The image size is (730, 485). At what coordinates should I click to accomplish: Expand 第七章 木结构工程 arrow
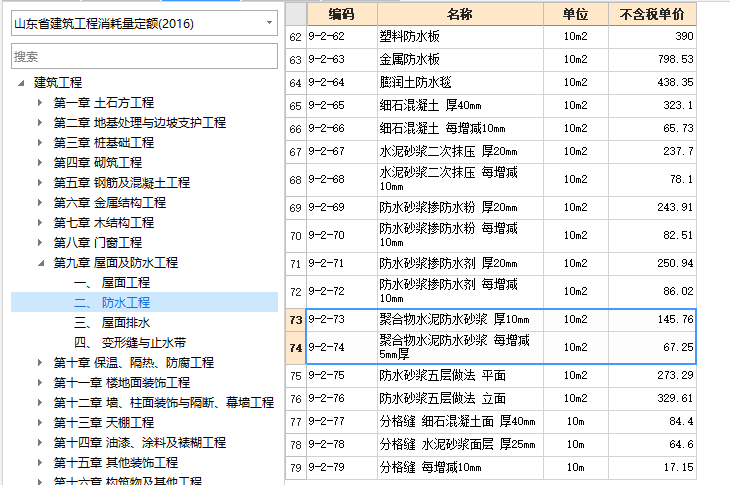[40, 223]
